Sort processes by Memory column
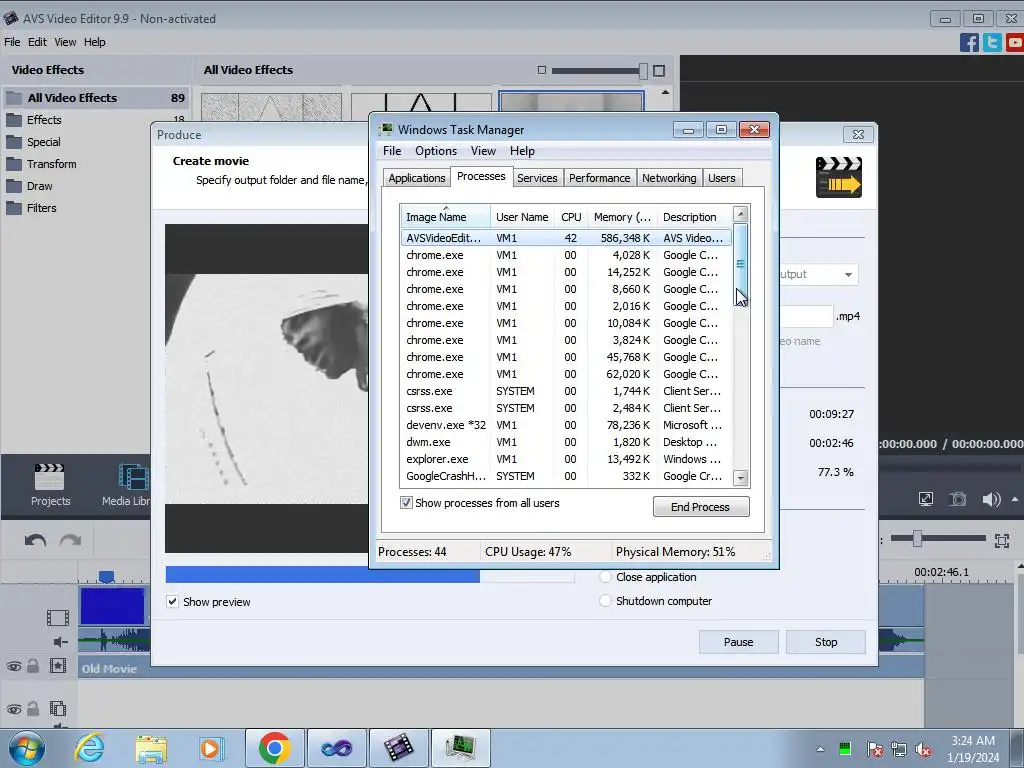 click(622, 217)
